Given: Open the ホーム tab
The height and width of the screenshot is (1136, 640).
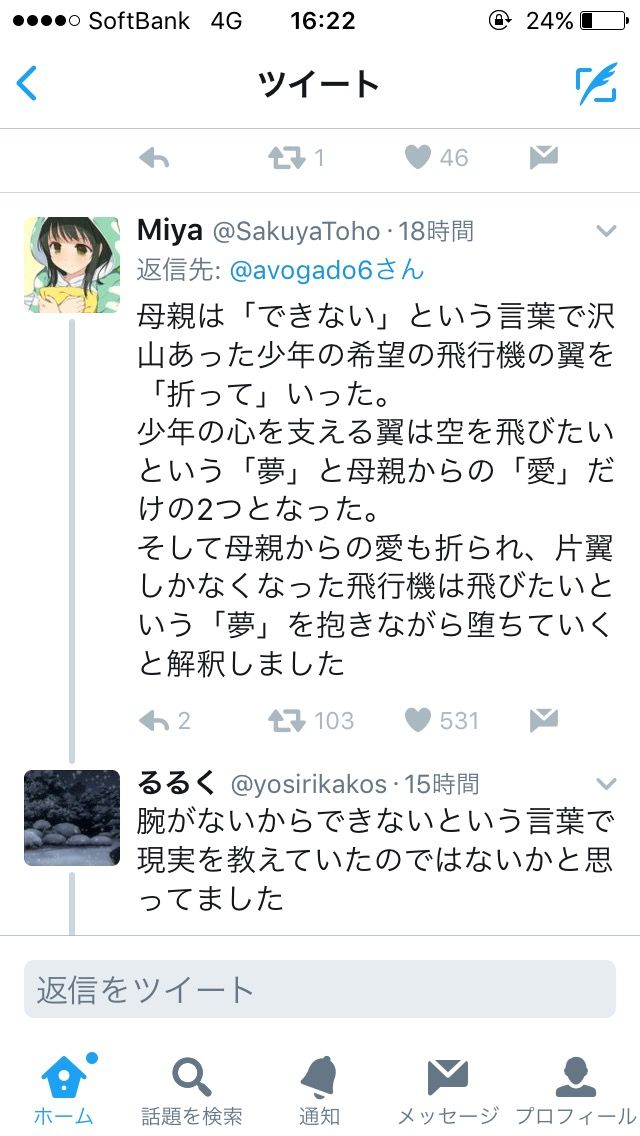Looking at the screenshot, I should (x=64, y=1089).
